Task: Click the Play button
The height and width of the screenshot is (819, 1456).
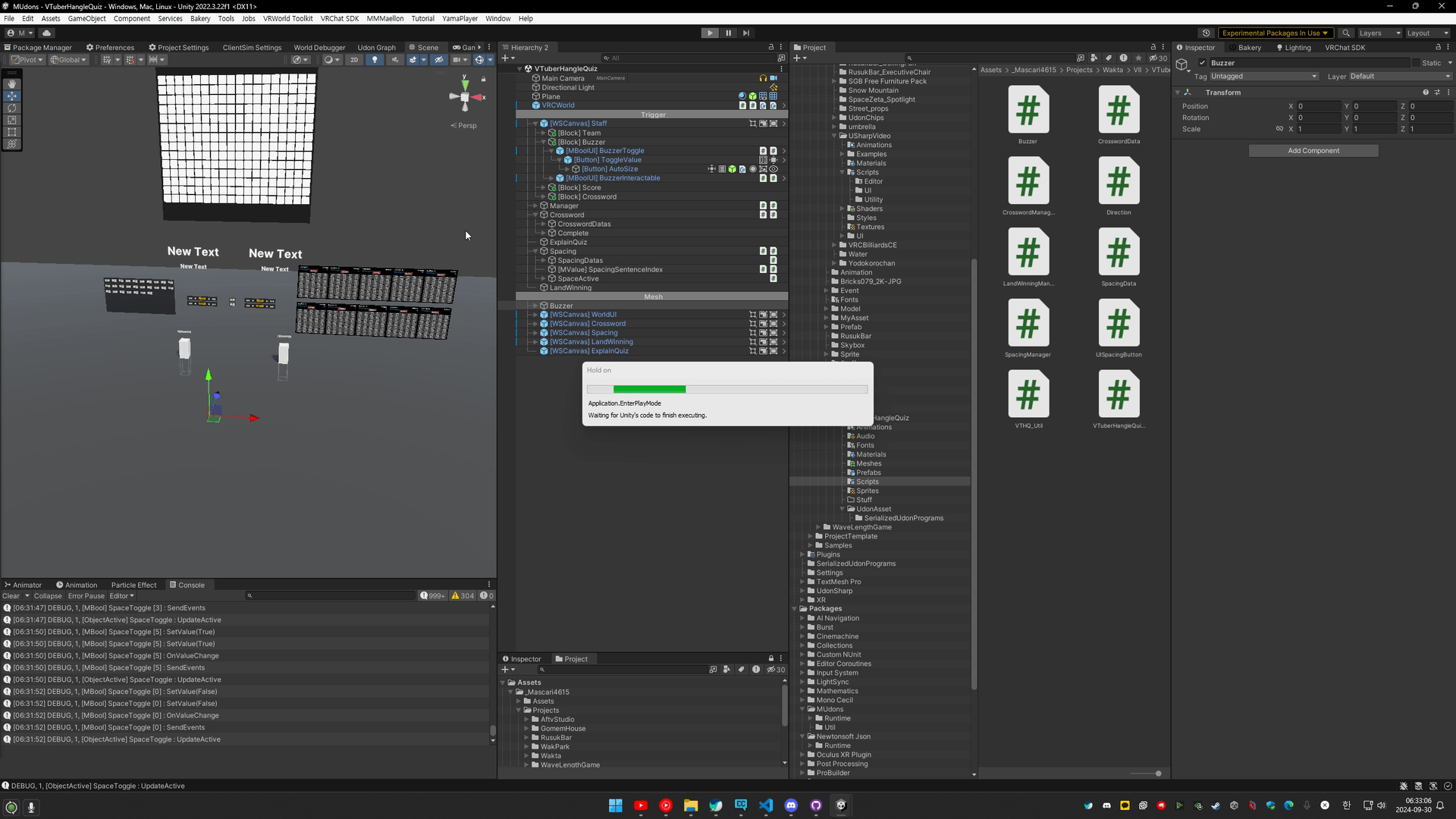Action: (x=710, y=33)
